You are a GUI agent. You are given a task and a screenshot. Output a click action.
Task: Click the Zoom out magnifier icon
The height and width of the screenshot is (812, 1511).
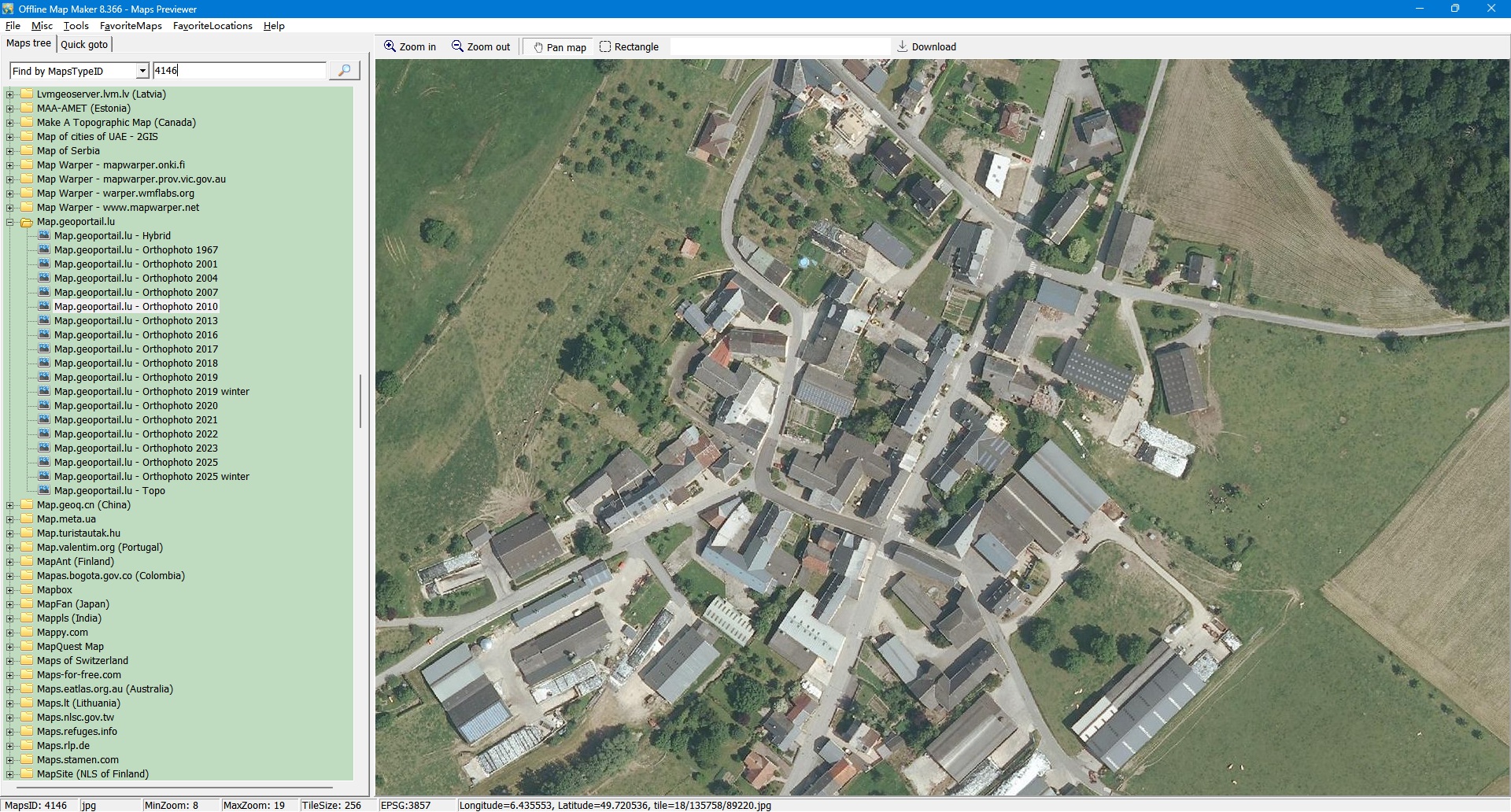click(457, 46)
